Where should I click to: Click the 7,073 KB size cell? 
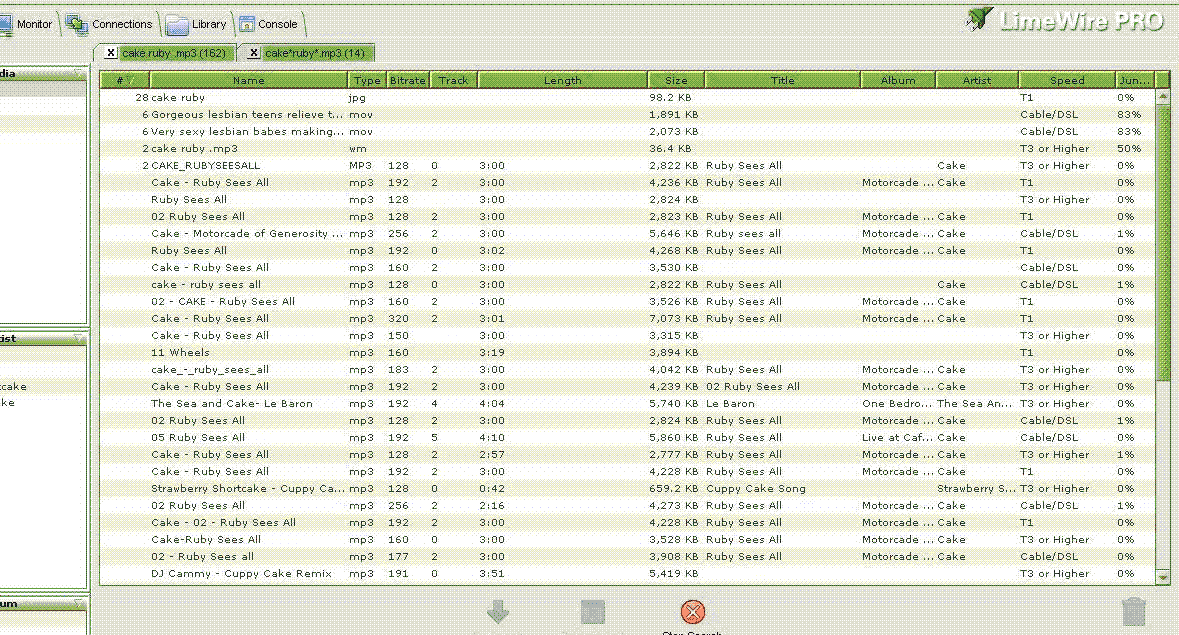[674, 319]
